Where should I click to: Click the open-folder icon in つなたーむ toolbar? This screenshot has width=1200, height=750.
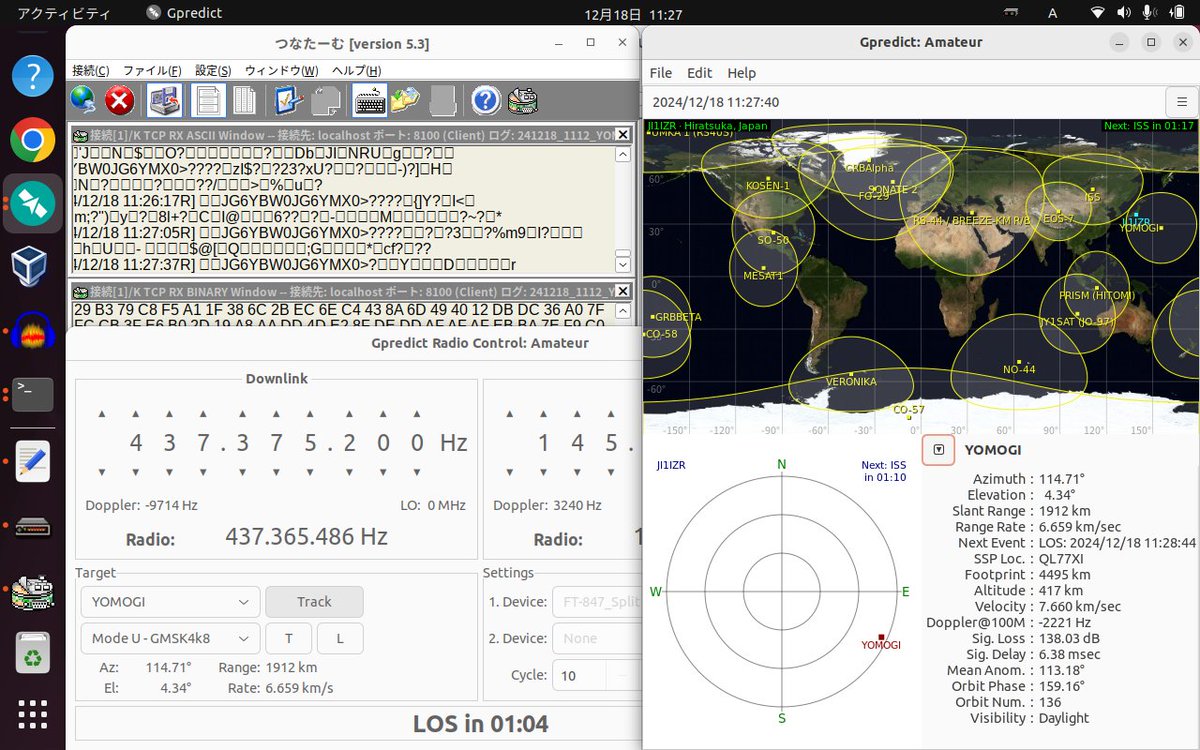coord(406,100)
